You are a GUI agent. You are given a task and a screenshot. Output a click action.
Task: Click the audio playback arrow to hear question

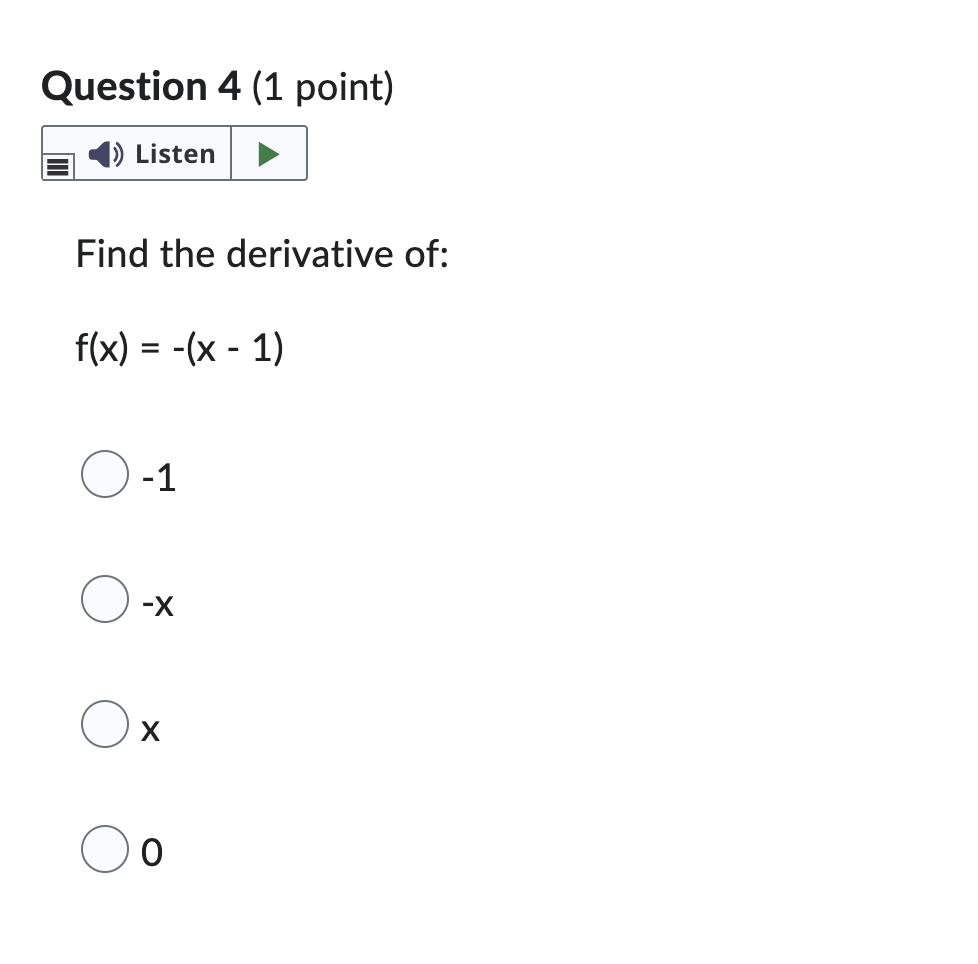[268, 152]
